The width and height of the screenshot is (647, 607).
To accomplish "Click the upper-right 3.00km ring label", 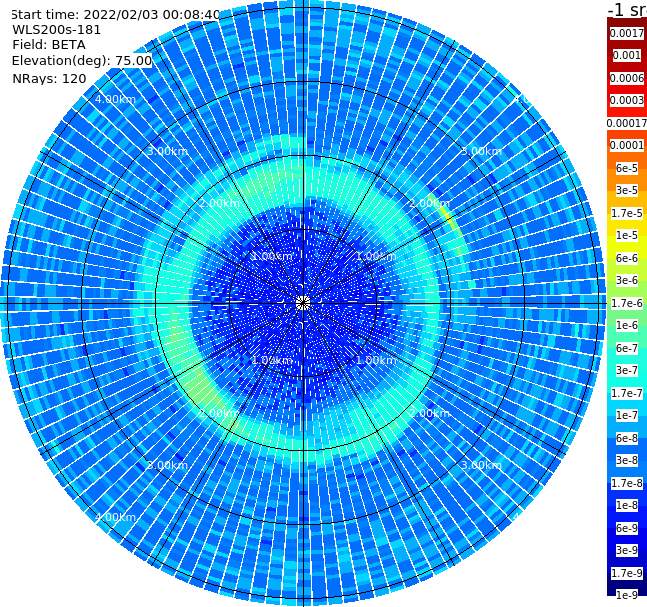I will [x=481, y=151].
